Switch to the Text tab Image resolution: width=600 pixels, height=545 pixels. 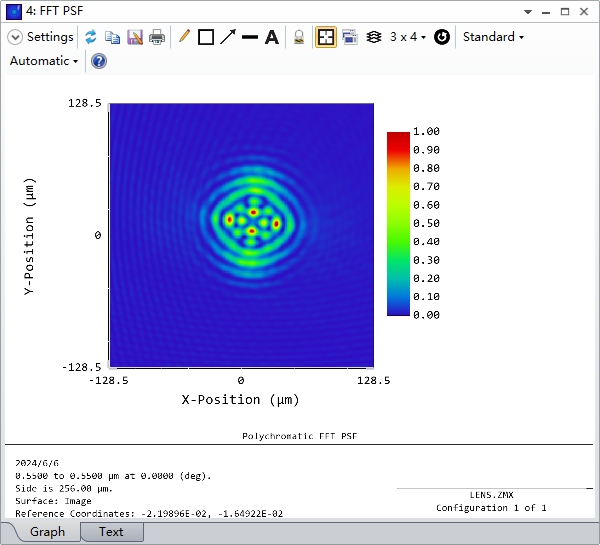click(111, 532)
